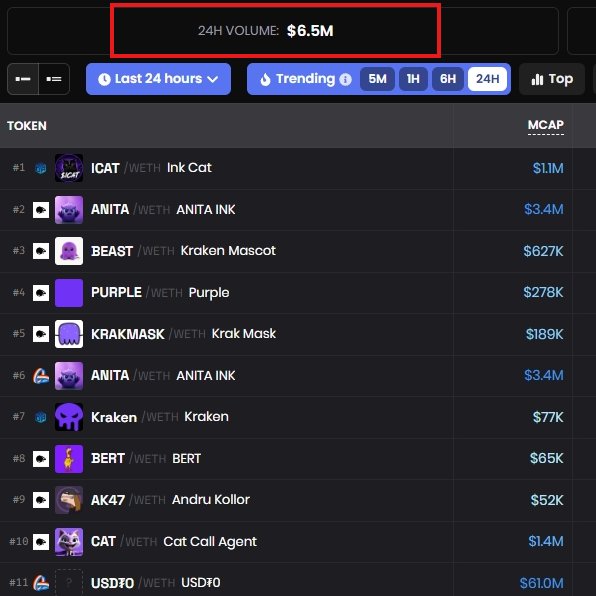Click the CAT Cat Call Agent logo
The width and height of the screenshot is (596, 596).
coord(69,542)
